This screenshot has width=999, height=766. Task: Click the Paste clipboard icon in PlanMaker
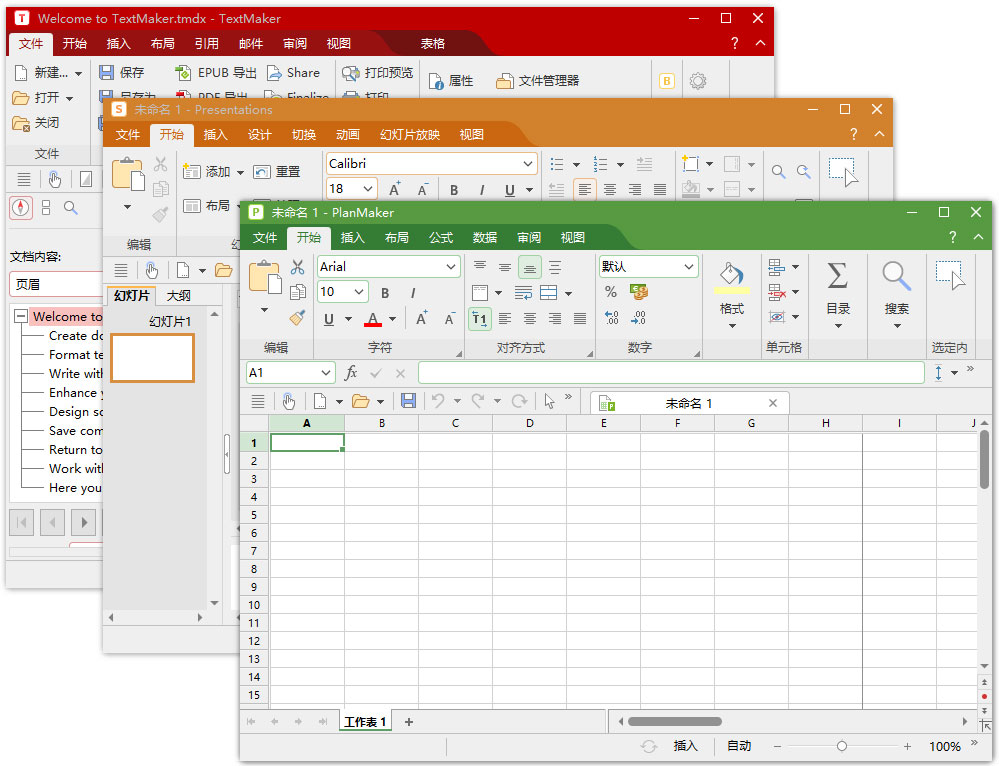pos(265,276)
